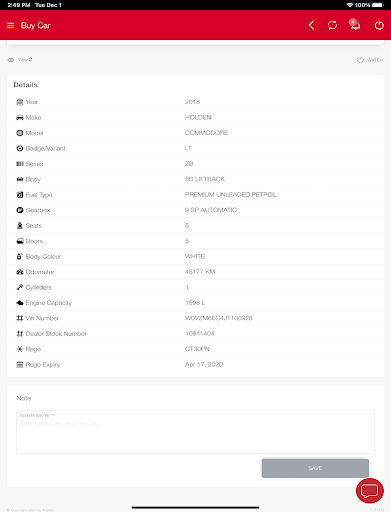Focus the Your Note text field
391x512 pixels.
point(195,432)
